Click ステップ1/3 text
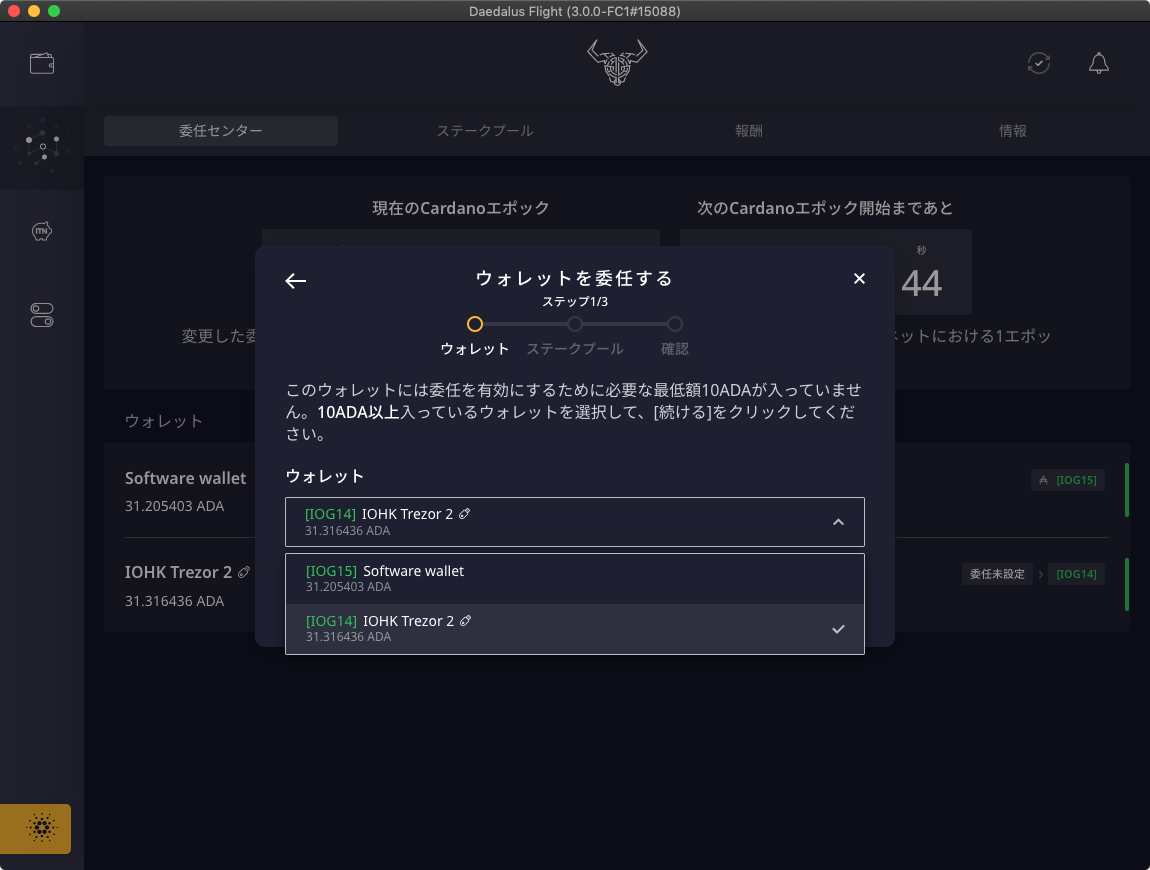 (575, 301)
